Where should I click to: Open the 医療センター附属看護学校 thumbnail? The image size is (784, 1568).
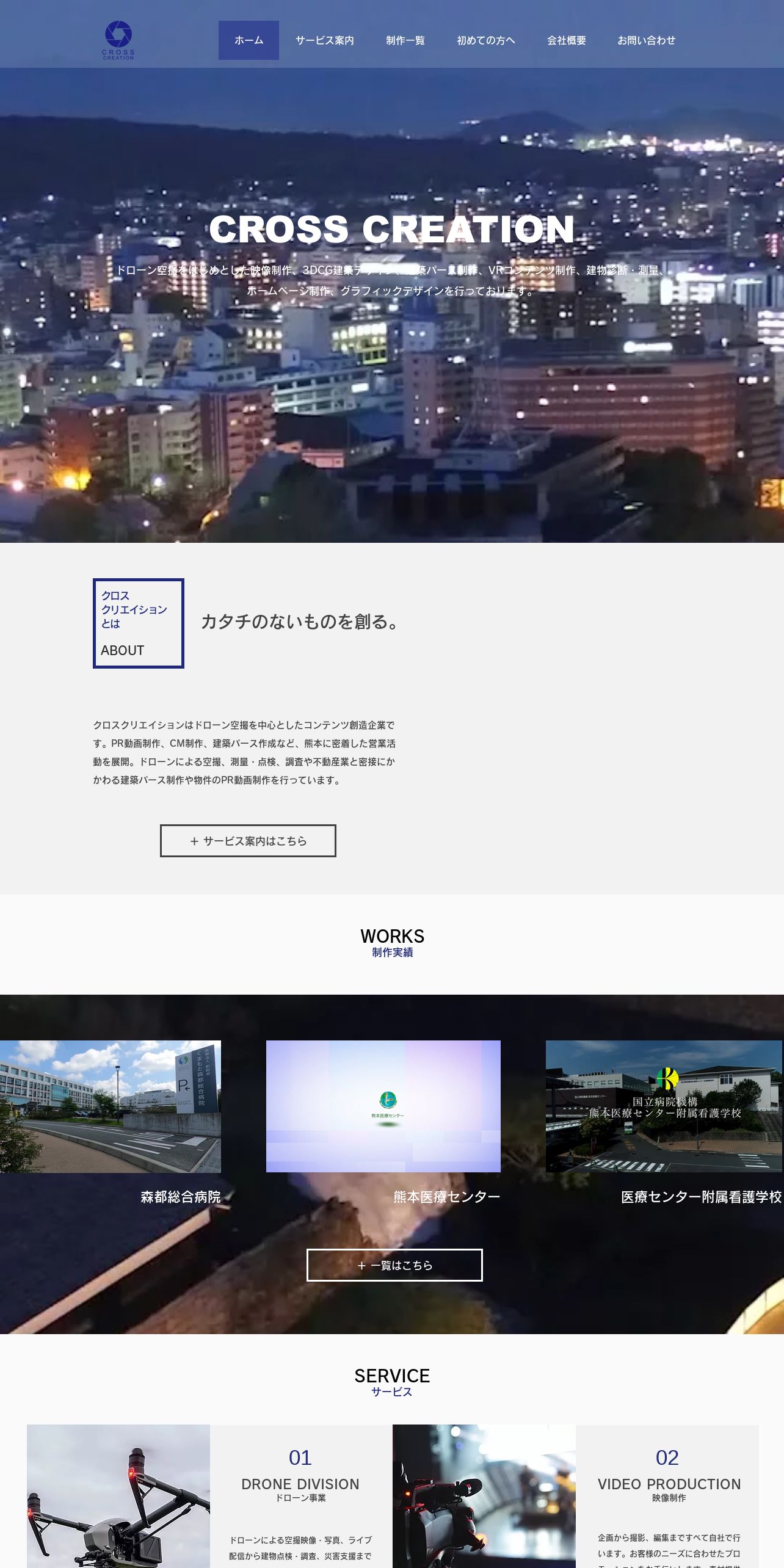[665, 1106]
